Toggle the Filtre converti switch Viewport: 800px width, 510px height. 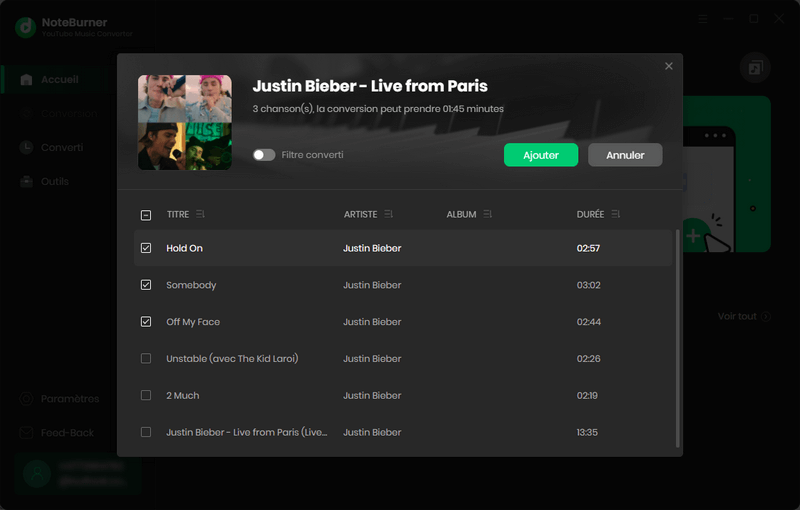(x=264, y=155)
